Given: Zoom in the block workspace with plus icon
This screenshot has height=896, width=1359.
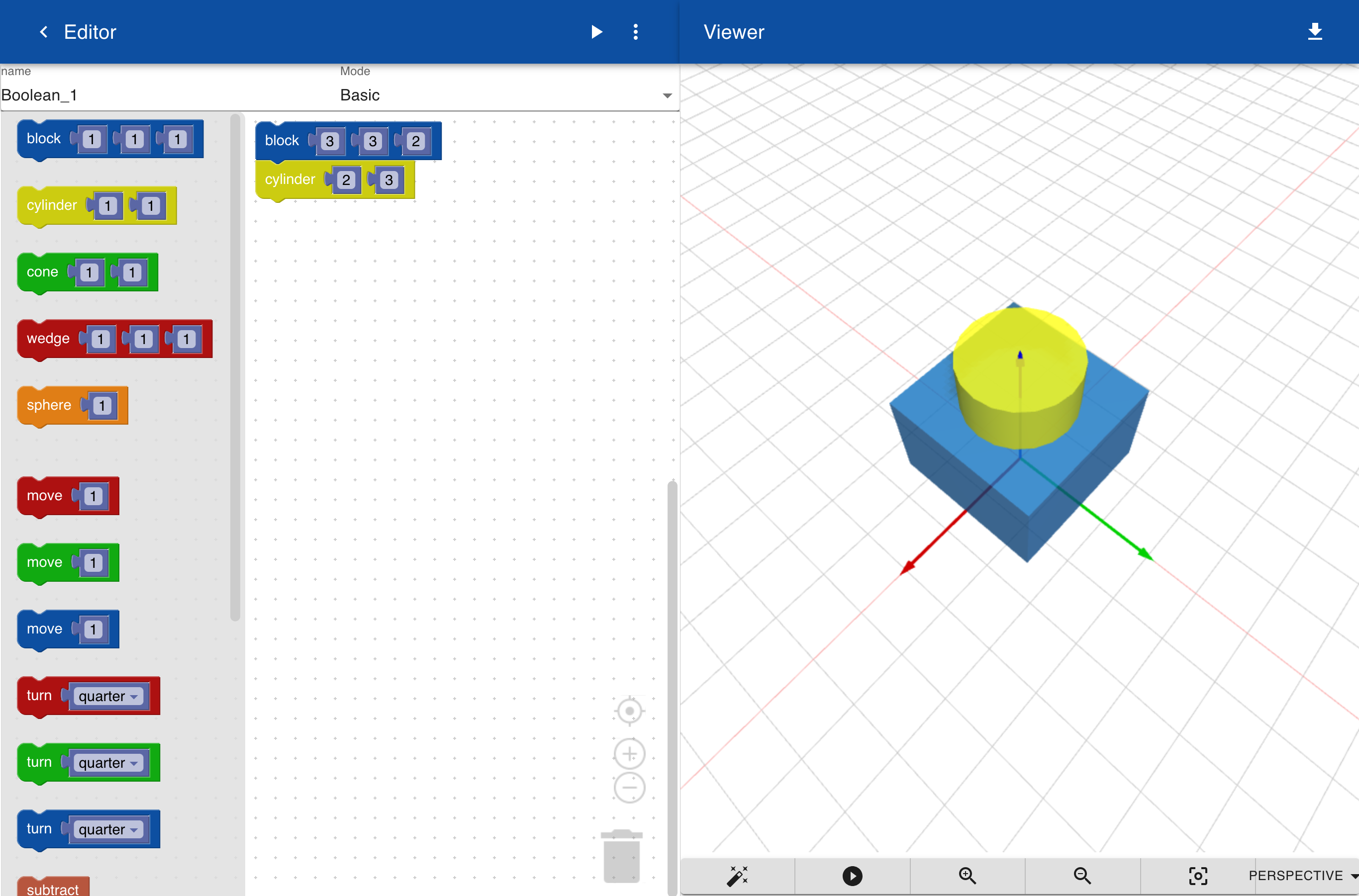Looking at the screenshot, I should point(629,754).
